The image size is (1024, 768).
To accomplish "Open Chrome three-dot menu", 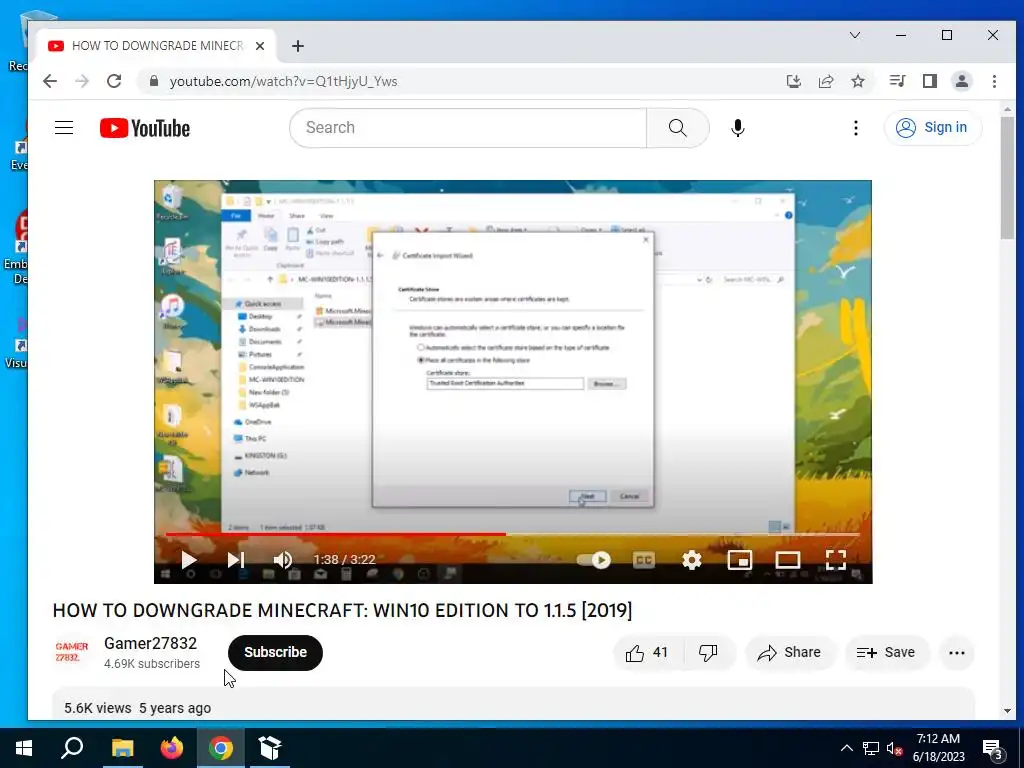I will (x=994, y=81).
